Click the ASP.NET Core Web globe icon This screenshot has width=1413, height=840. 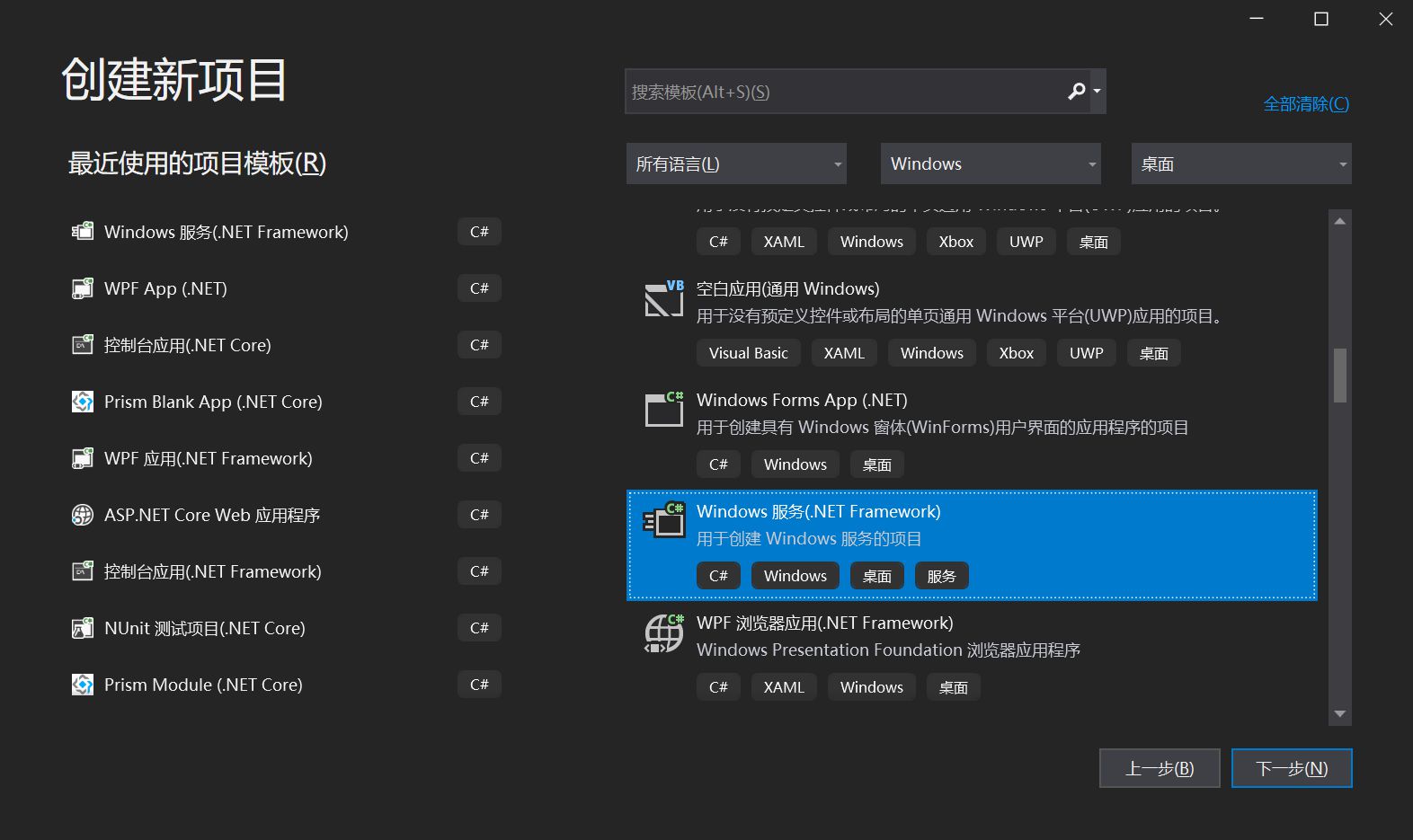[83, 515]
